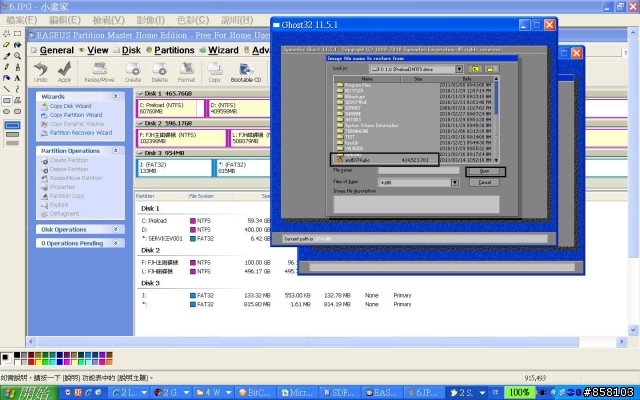Click the Cancel button in Ghost dialog

click(x=484, y=182)
